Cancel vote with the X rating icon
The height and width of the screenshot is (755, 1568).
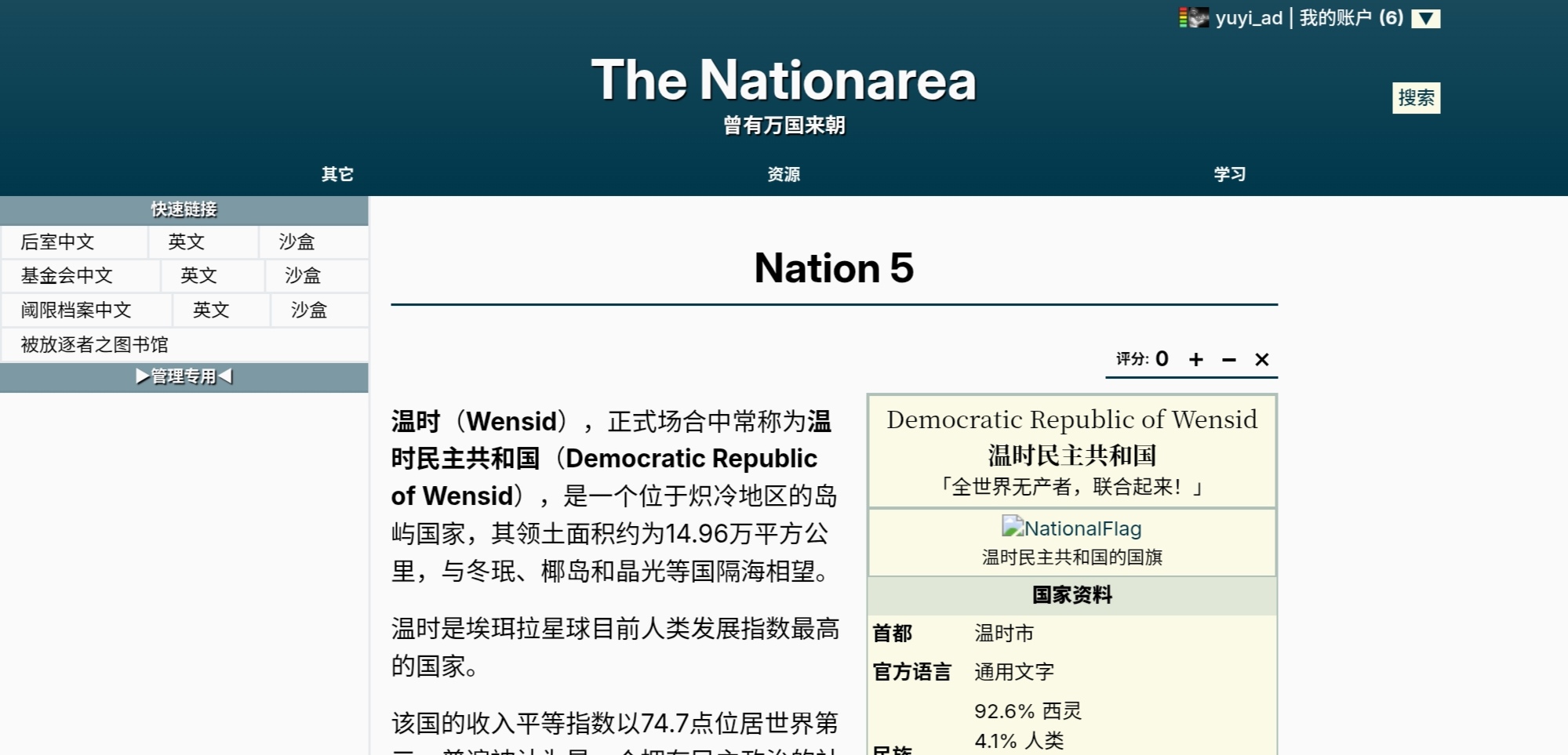[x=1261, y=359]
